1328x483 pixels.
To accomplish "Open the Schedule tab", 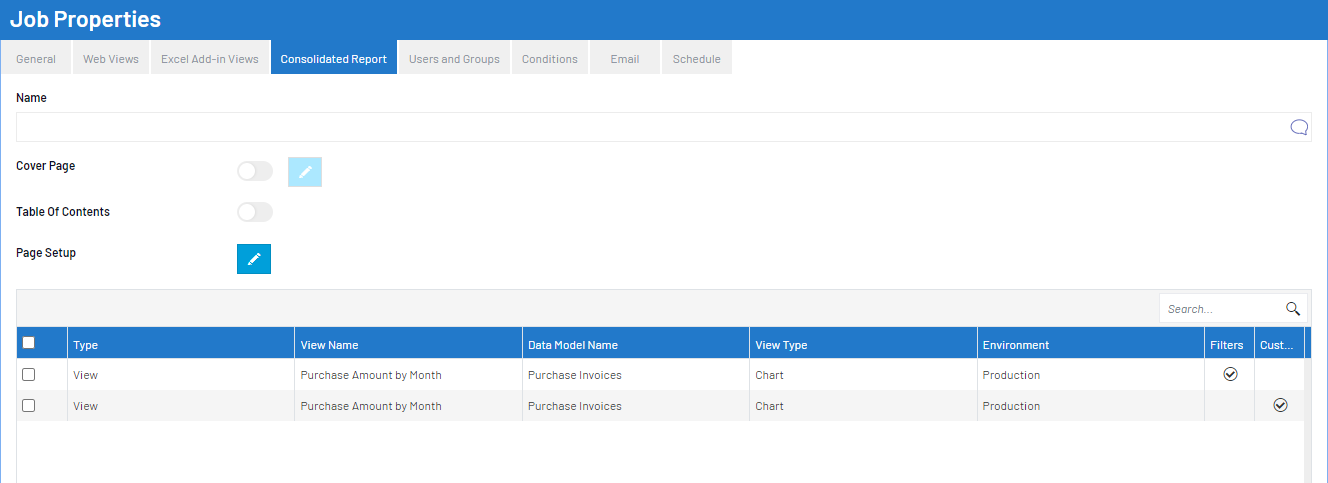I will 696,59.
